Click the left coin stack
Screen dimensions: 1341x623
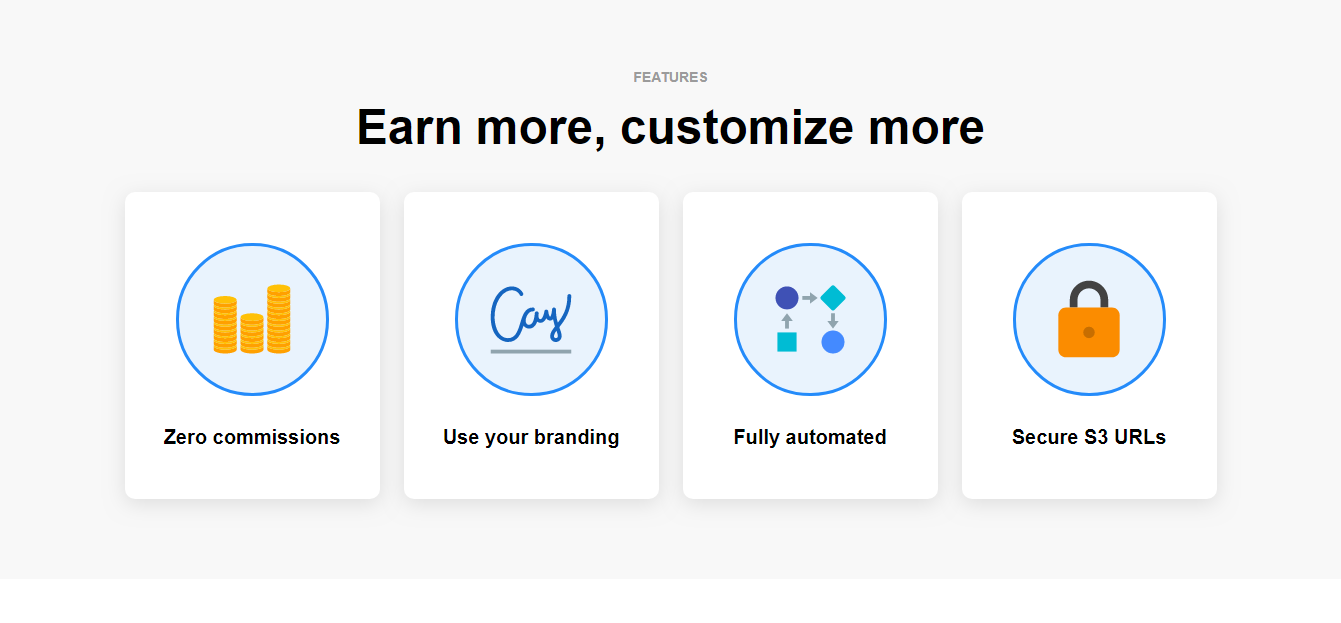[x=225, y=325]
